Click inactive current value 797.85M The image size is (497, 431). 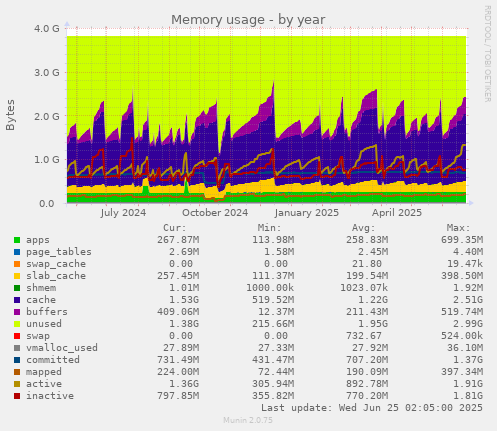pos(178,396)
